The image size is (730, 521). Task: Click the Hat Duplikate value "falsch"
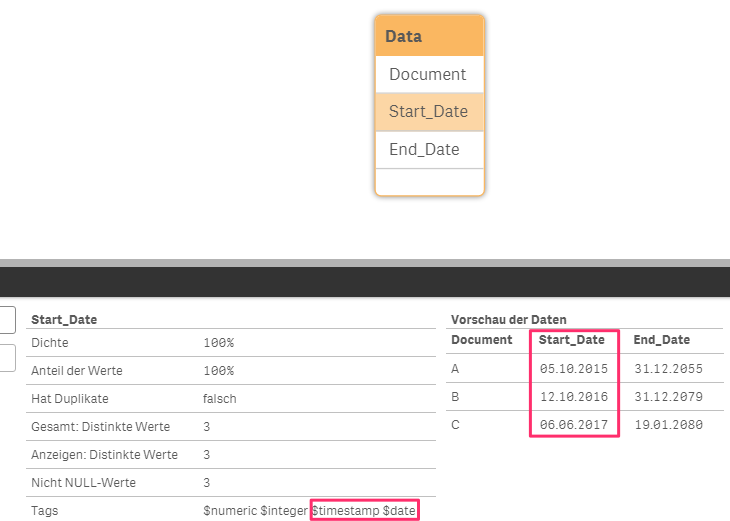click(220, 398)
